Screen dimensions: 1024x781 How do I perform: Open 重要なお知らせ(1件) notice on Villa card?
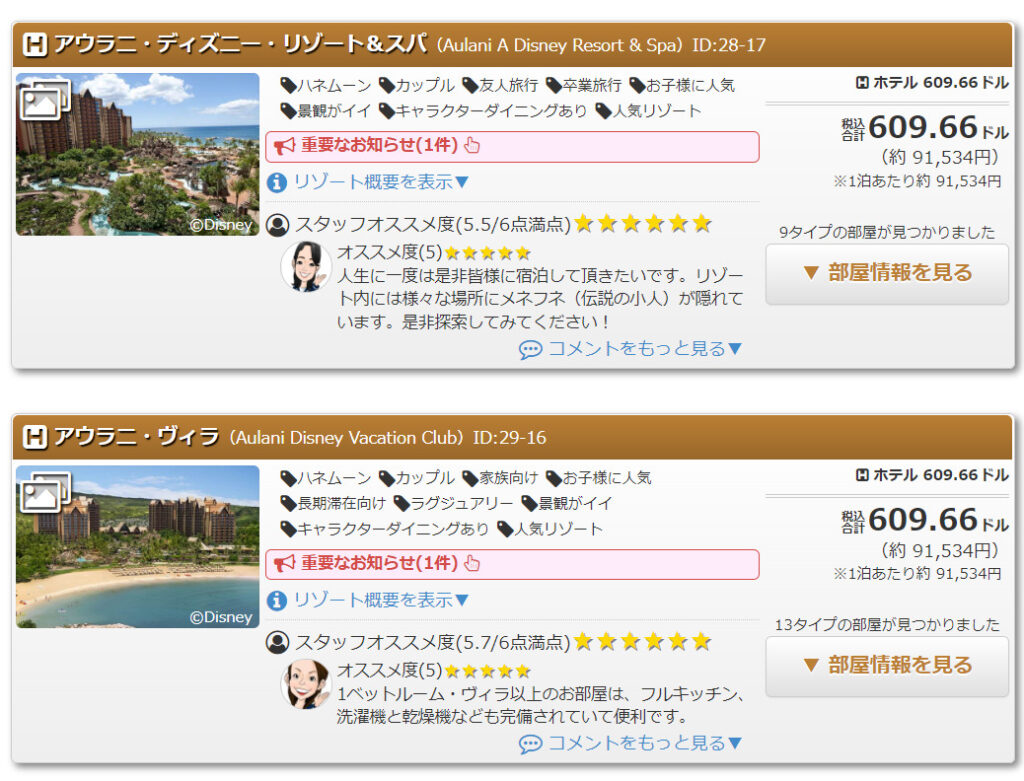512,564
